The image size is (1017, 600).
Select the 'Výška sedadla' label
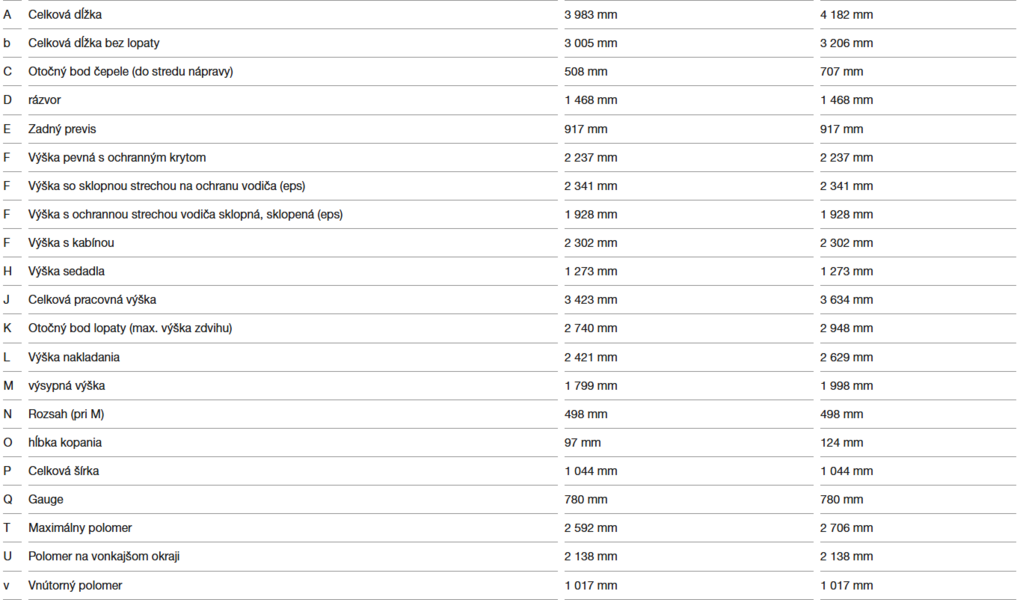(x=66, y=271)
